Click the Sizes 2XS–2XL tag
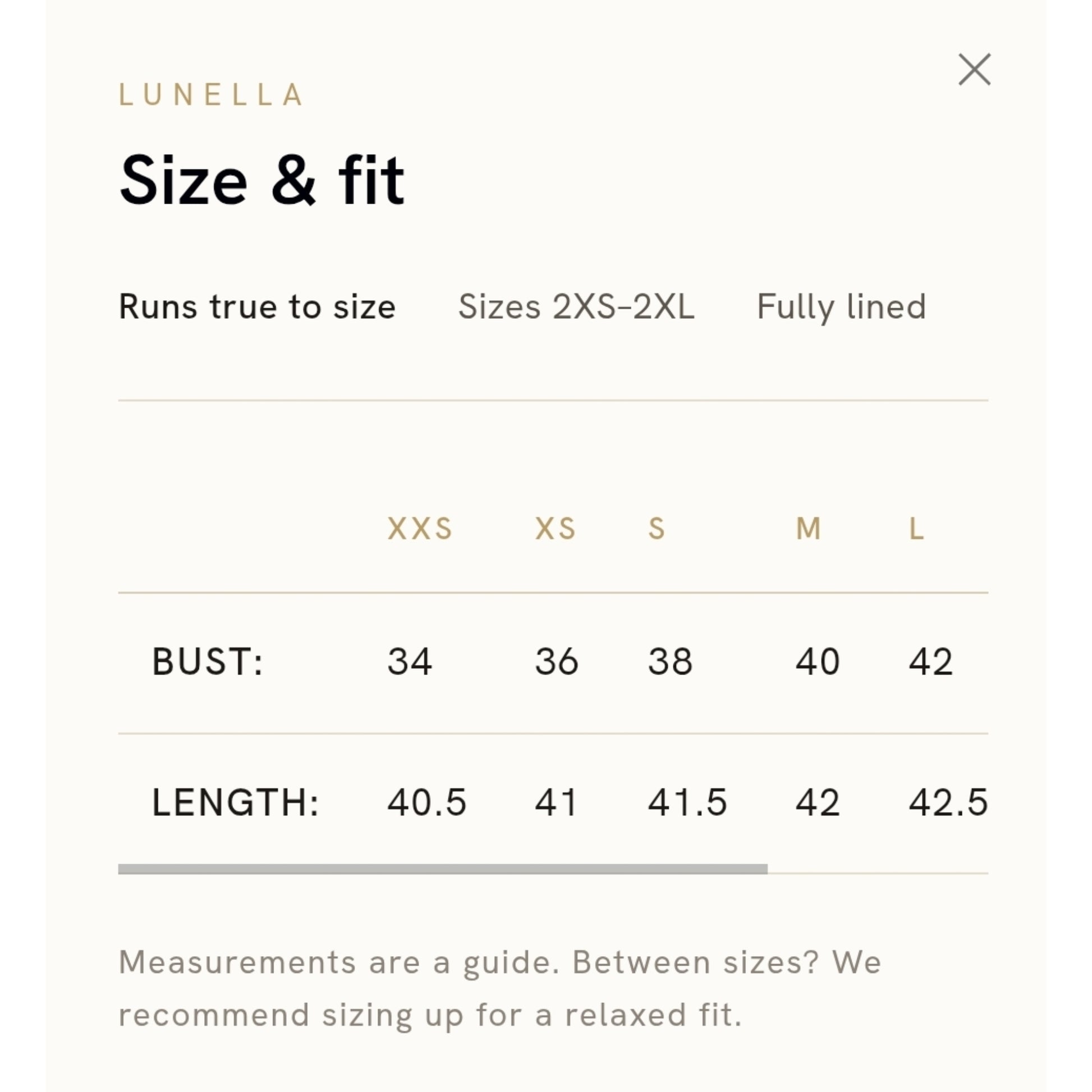This screenshot has width=1092, height=1092. pyautogui.click(x=576, y=307)
